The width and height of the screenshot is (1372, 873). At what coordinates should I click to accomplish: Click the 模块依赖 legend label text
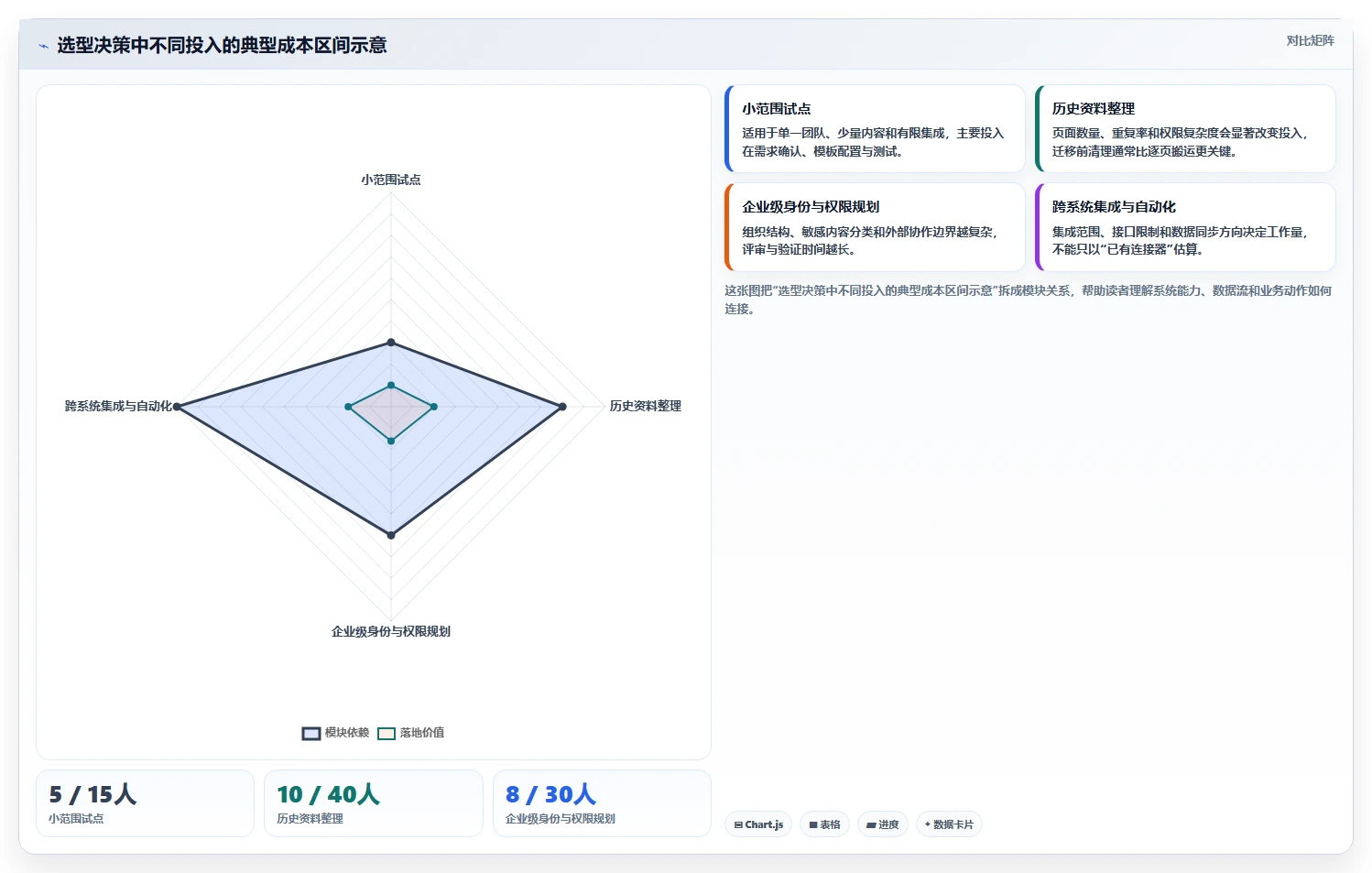pos(347,733)
